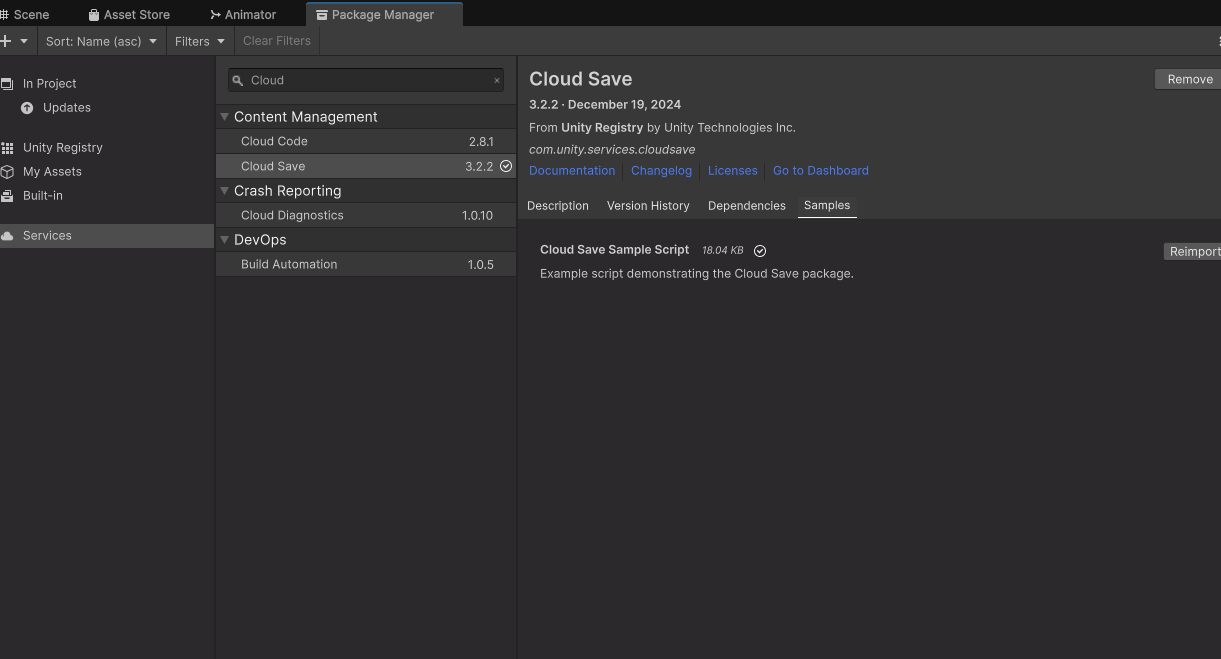Click the Unity Registry grid icon
The height and width of the screenshot is (659, 1221).
tap(7, 148)
